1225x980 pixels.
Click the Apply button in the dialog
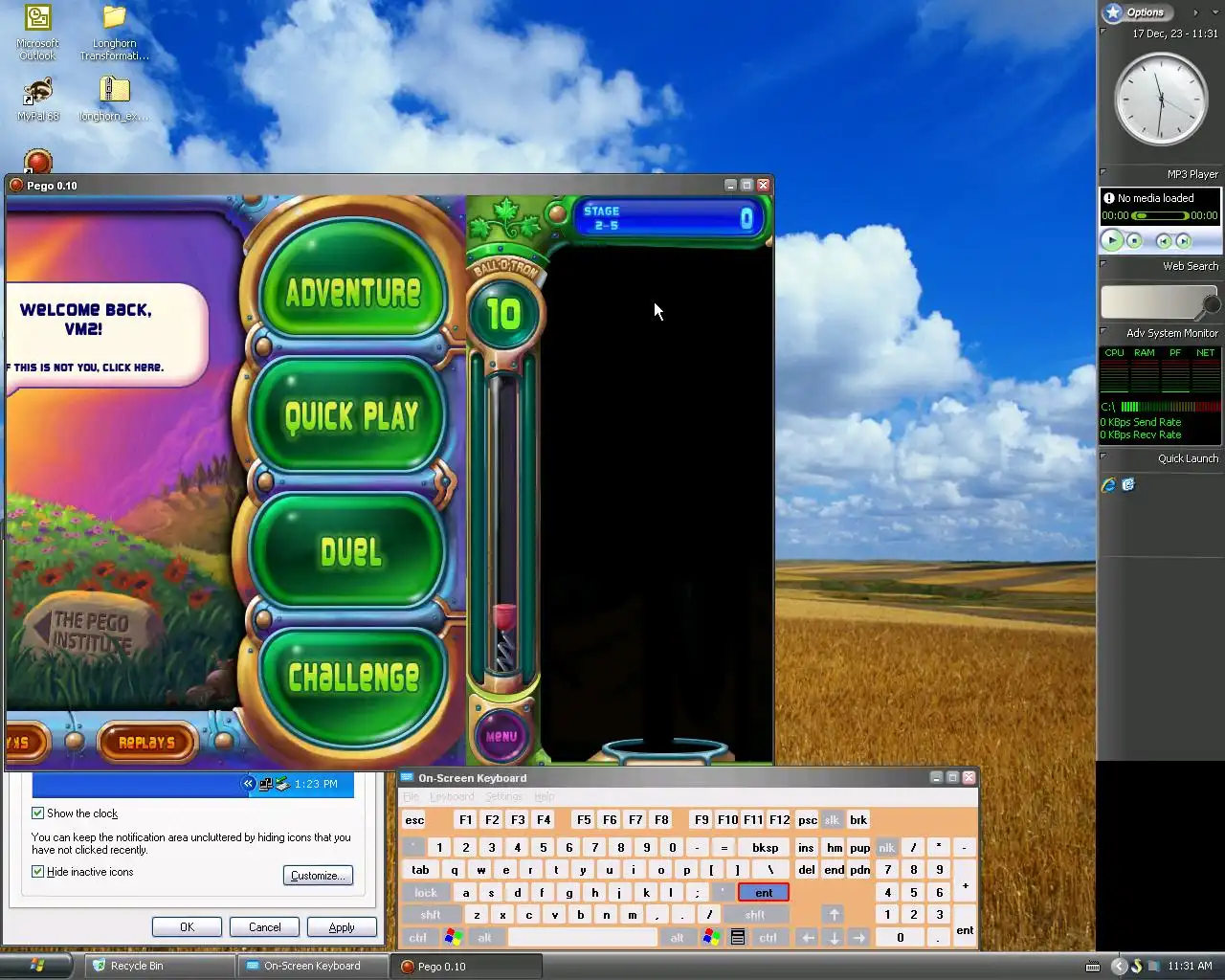pyautogui.click(x=342, y=927)
